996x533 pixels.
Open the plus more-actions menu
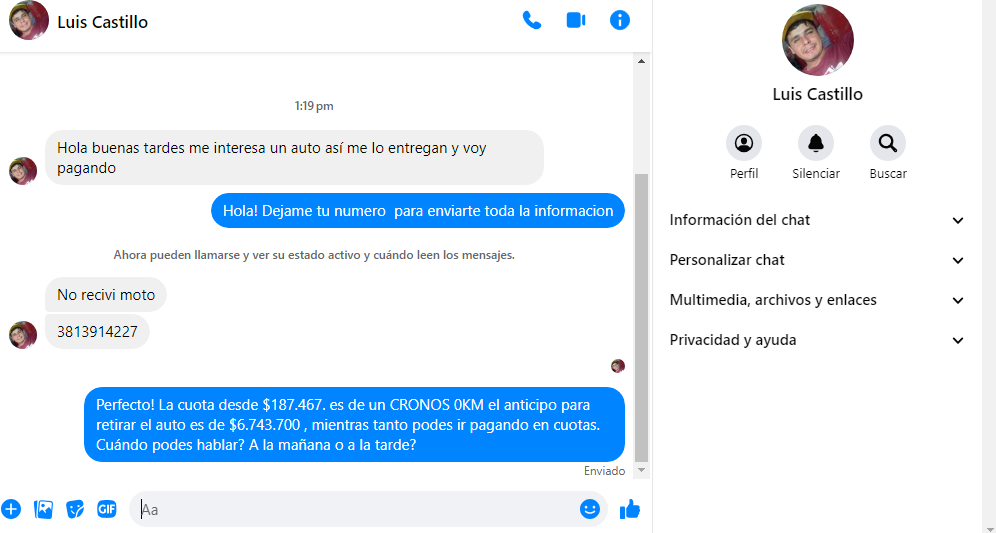pos(11,509)
